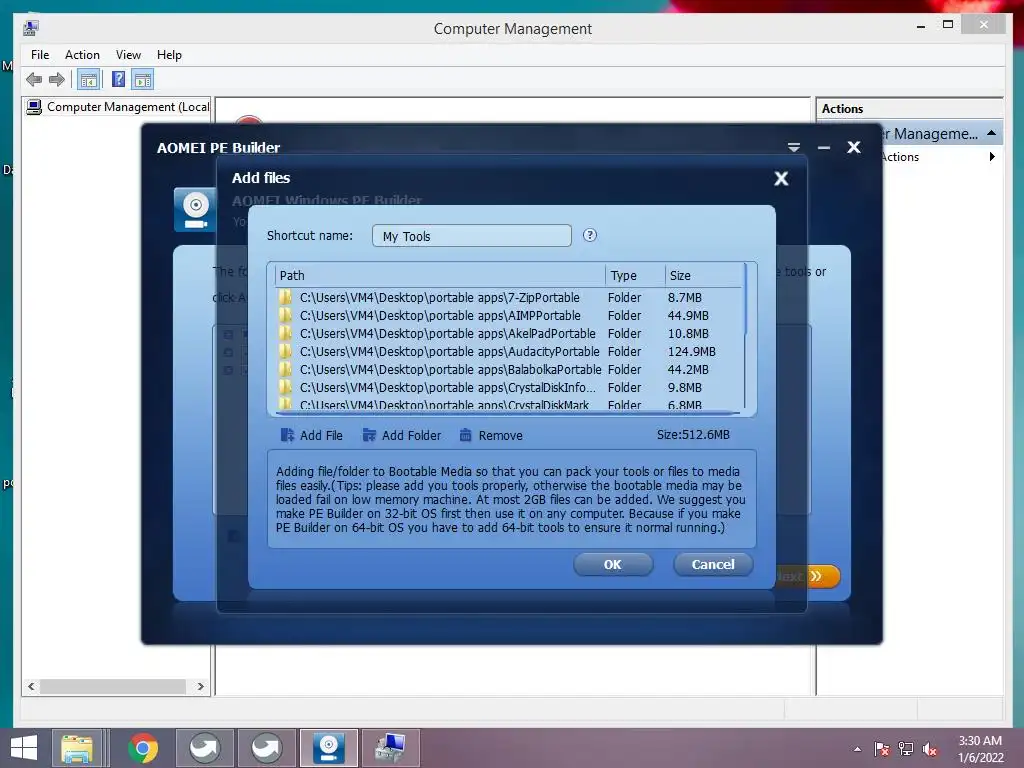Close the Add files dialog with X

coord(781,178)
